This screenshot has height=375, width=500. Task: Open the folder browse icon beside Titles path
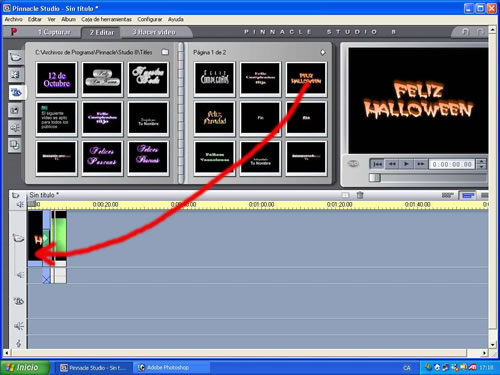[165, 52]
